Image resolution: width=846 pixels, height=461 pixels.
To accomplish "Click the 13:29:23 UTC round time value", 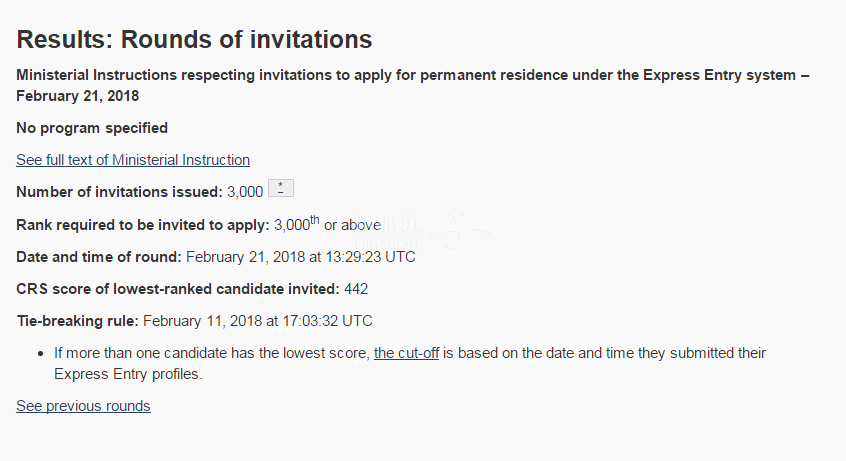I will [x=371, y=257].
